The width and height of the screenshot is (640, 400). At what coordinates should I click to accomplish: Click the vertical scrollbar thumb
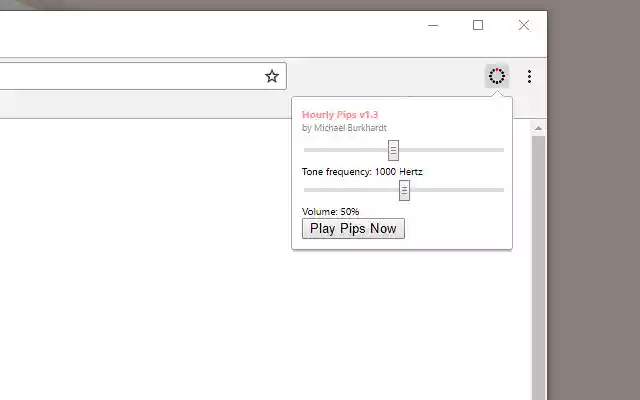coord(538,268)
